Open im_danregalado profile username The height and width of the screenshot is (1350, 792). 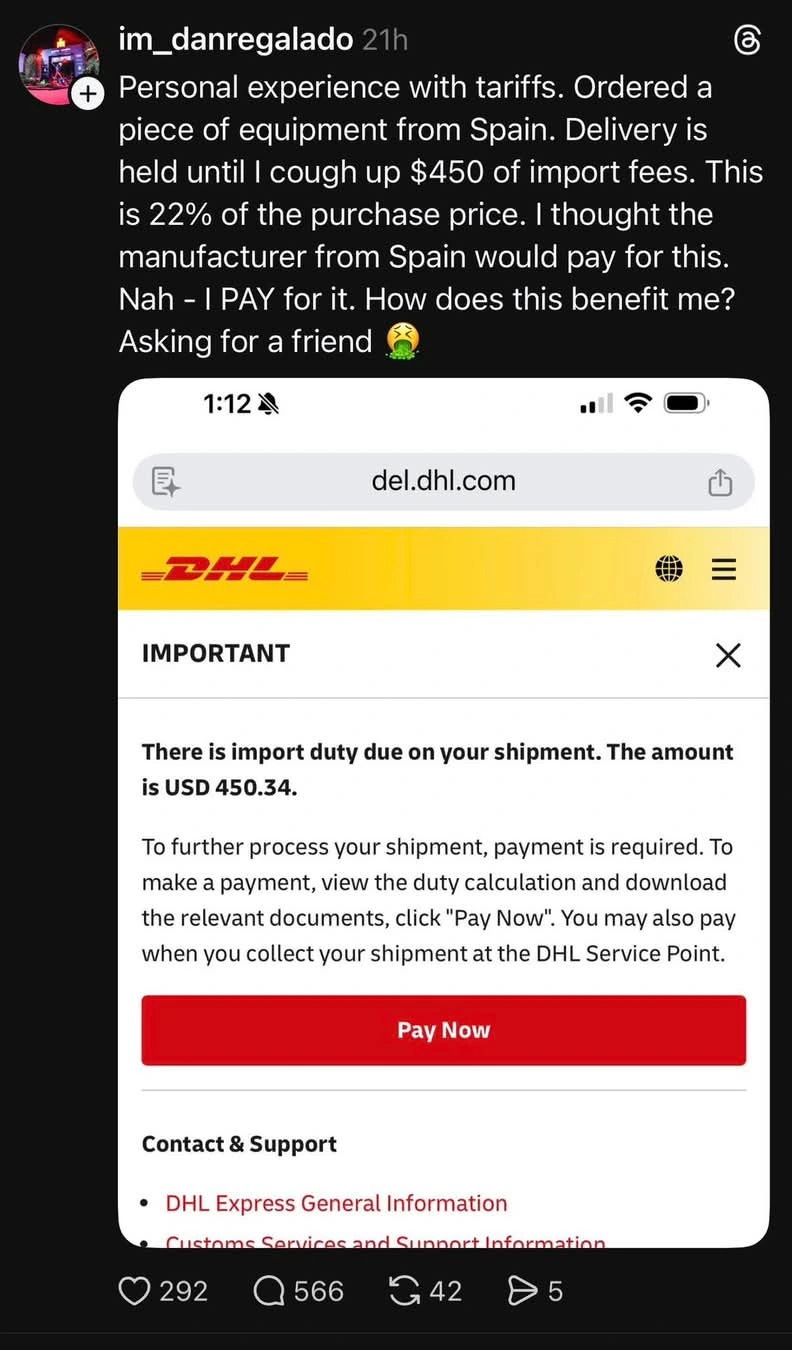235,39
